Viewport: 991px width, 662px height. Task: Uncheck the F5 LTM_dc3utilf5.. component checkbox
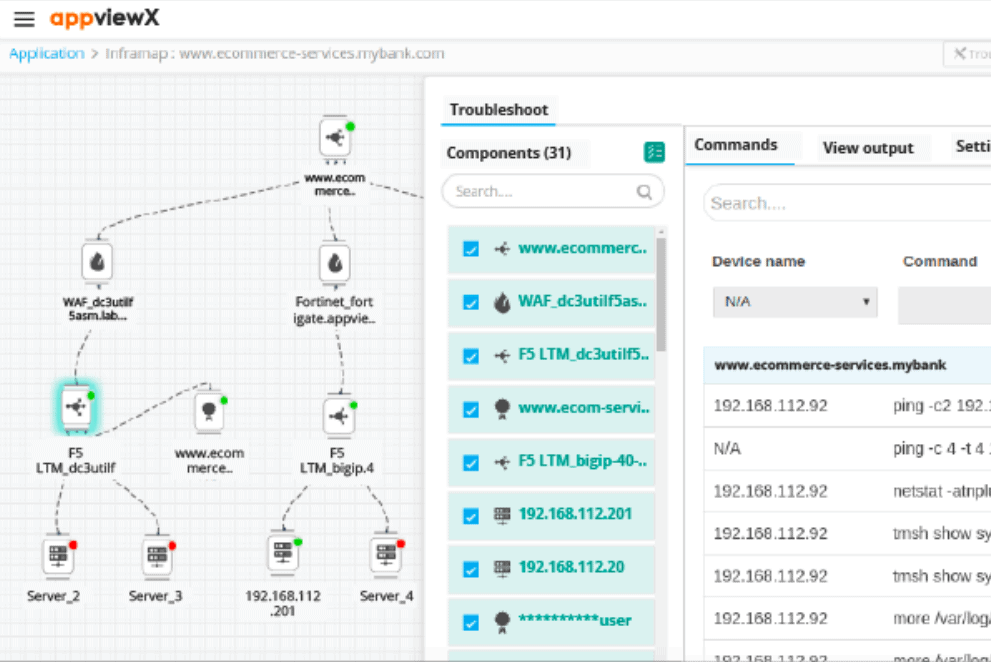click(471, 356)
